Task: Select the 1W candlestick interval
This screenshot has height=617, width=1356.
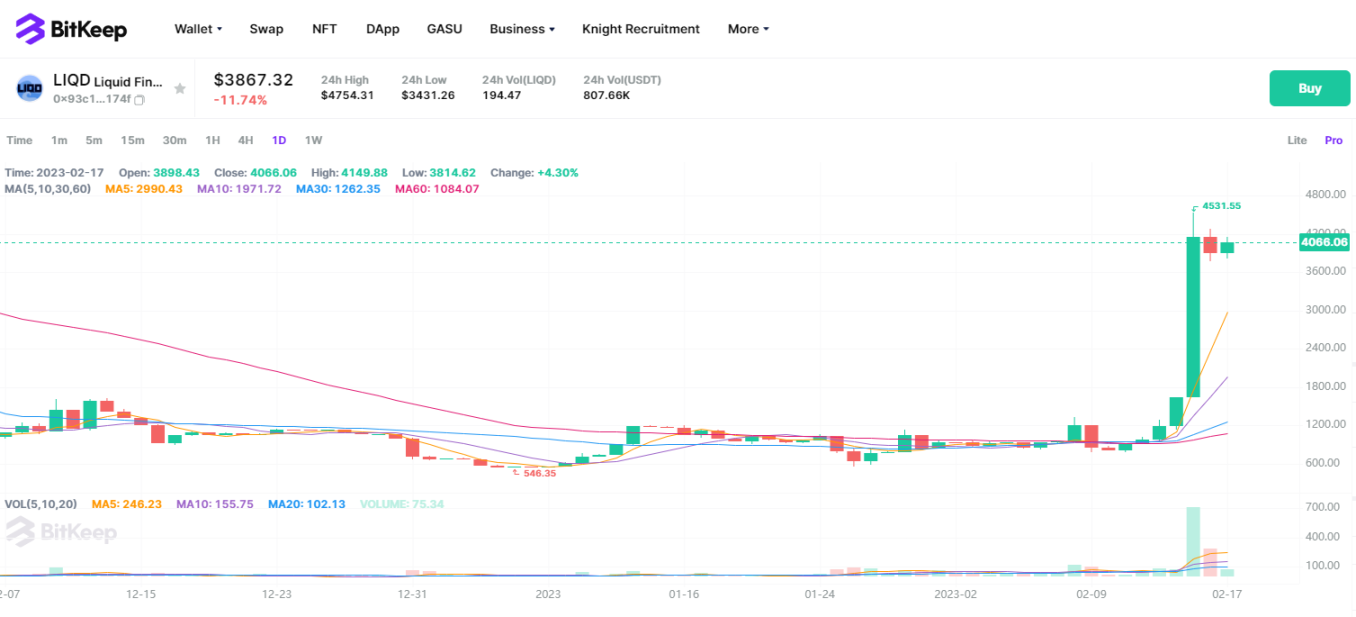Action: (313, 140)
